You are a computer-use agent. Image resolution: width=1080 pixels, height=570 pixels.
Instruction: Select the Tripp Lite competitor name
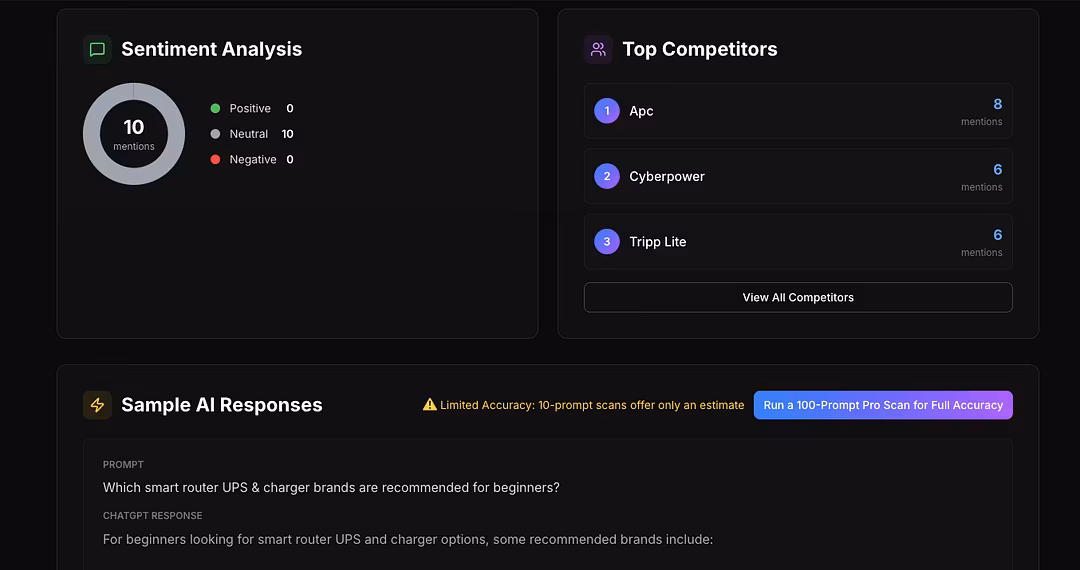(x=658, y=242)
